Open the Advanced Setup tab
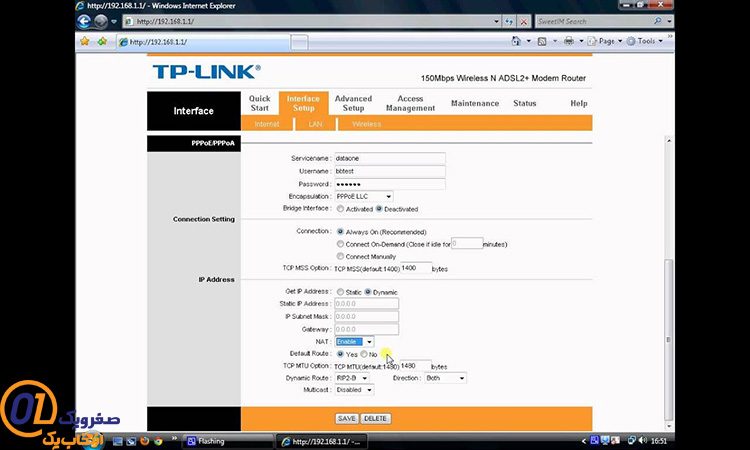Screen dimensions: 750x450 [x=353, y=103]
